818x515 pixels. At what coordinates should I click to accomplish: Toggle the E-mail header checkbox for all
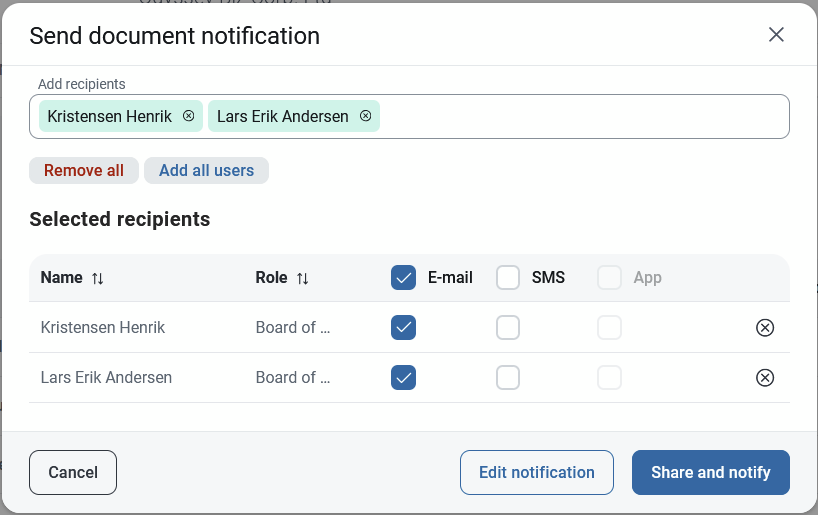tap(403, 278)
